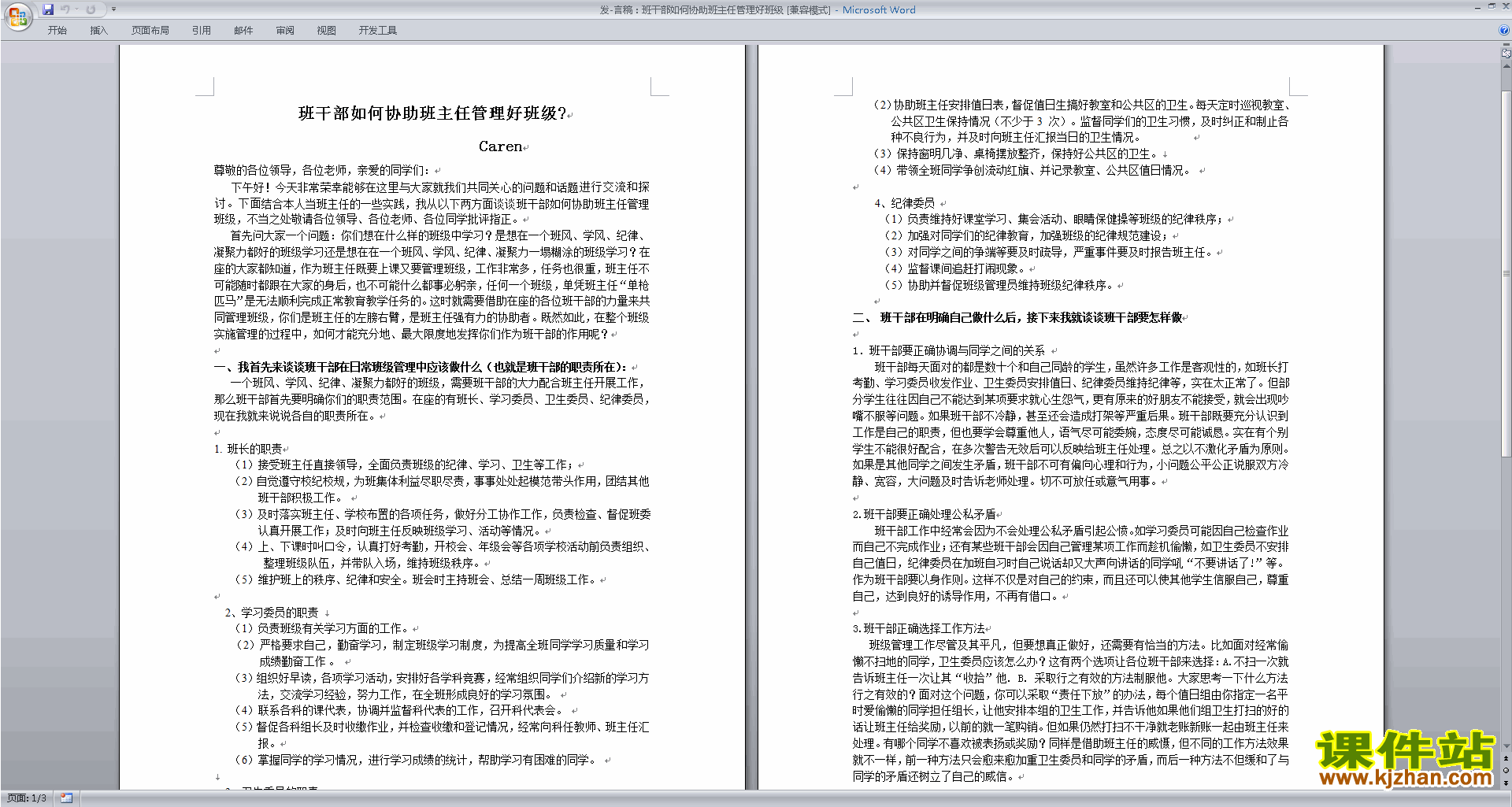Open the 开发工具 tab
The image size is (1512, 807).
tap(378, 31)
